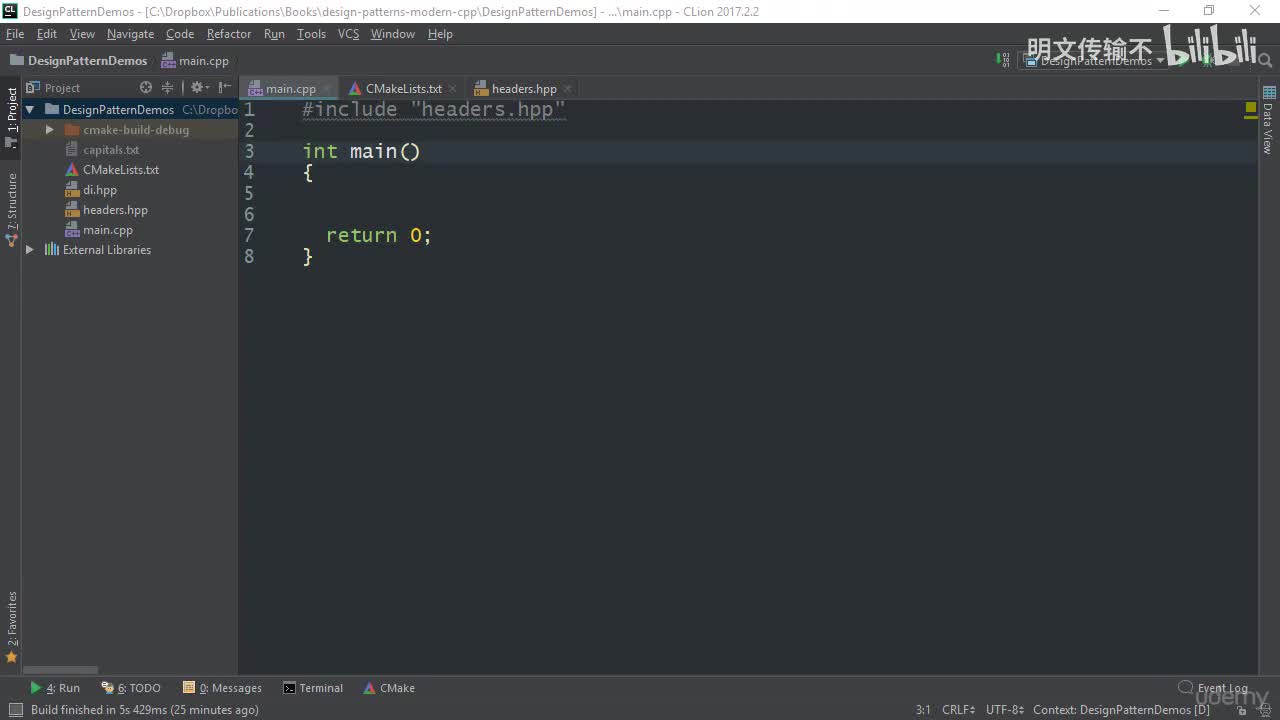Select the main.cpp editor tab
The height and width of the screenshot is (720, 1280).
coord(289,89)
